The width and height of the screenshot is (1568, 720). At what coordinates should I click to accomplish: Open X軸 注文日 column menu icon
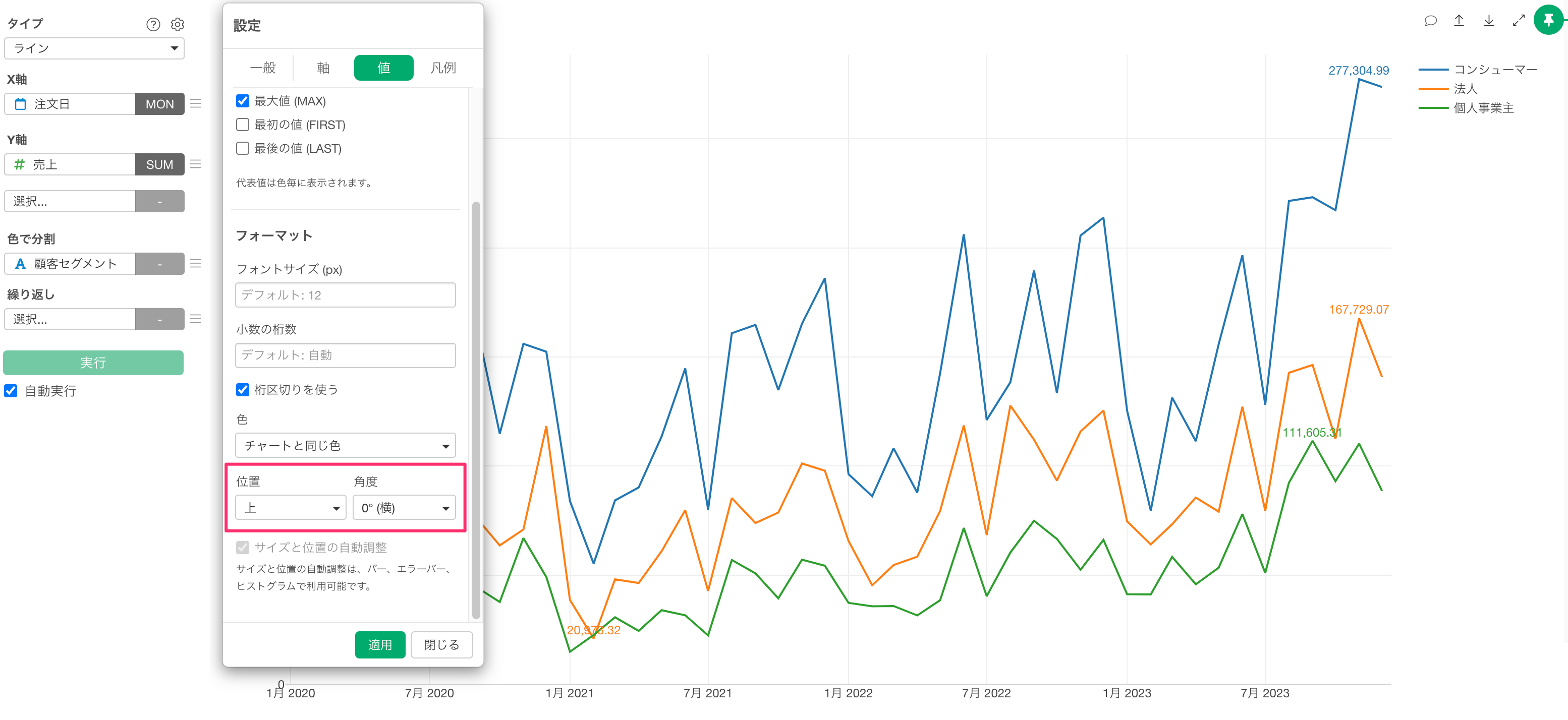pos(195,104)
